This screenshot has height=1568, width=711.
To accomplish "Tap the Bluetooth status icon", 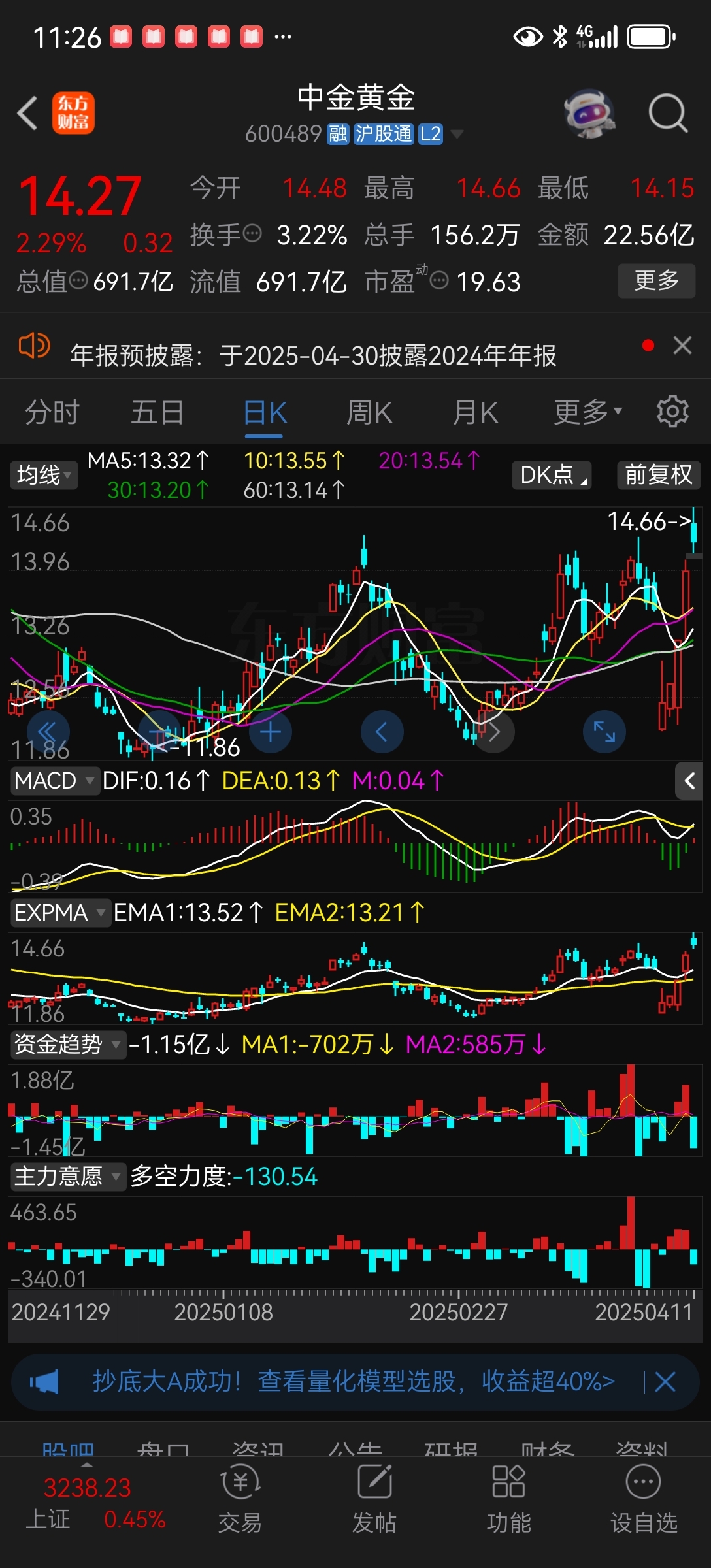I will click(560, 37).
